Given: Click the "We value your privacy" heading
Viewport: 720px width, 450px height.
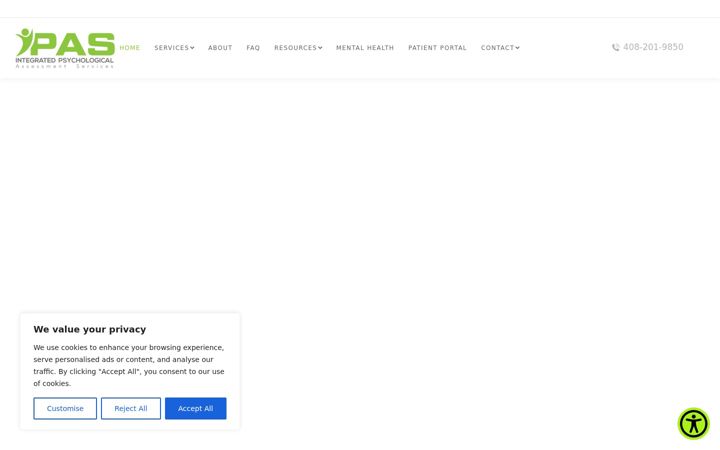Looking at the screenshot, I should click(90, 329).
